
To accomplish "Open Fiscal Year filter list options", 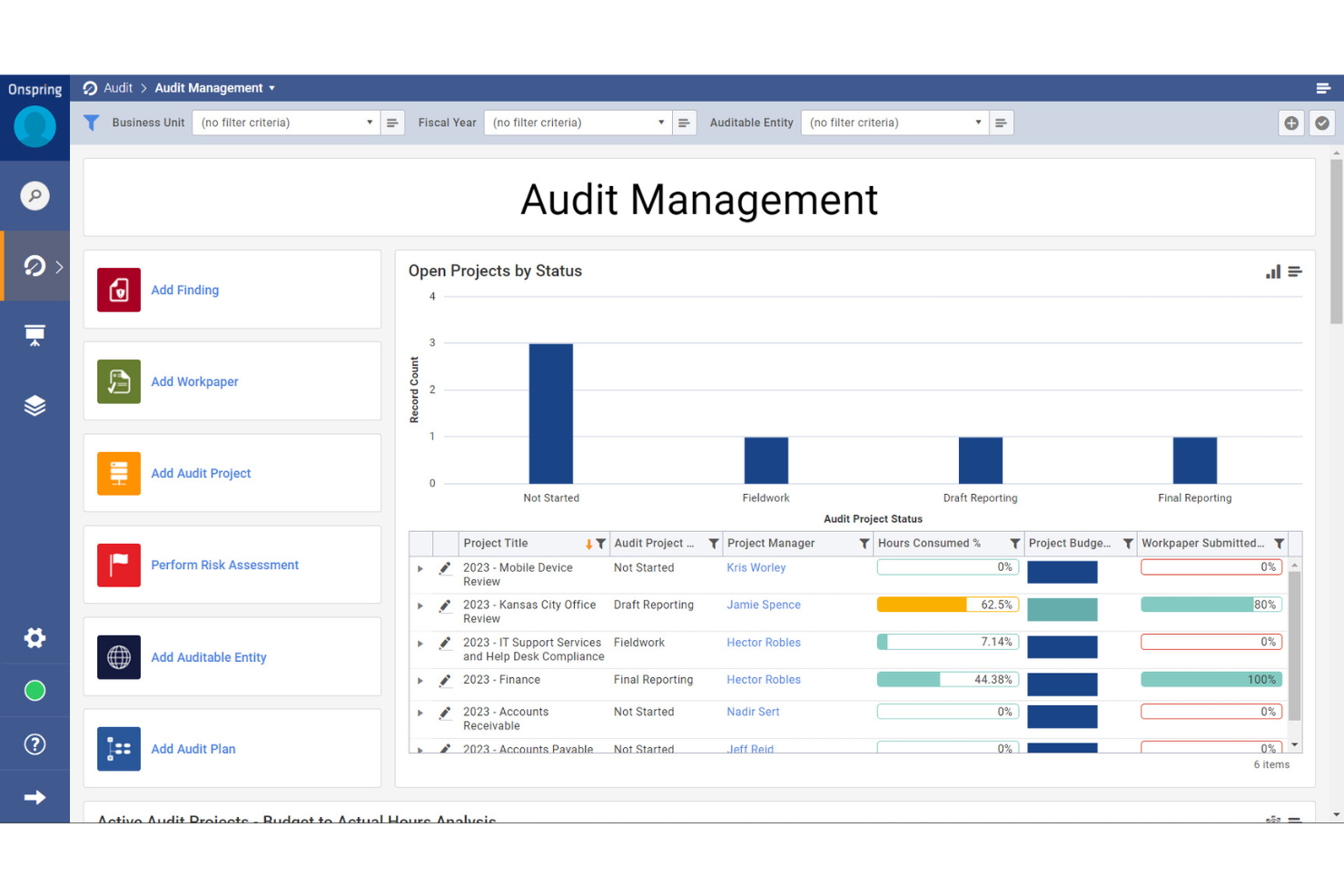I will coord(684,123).
